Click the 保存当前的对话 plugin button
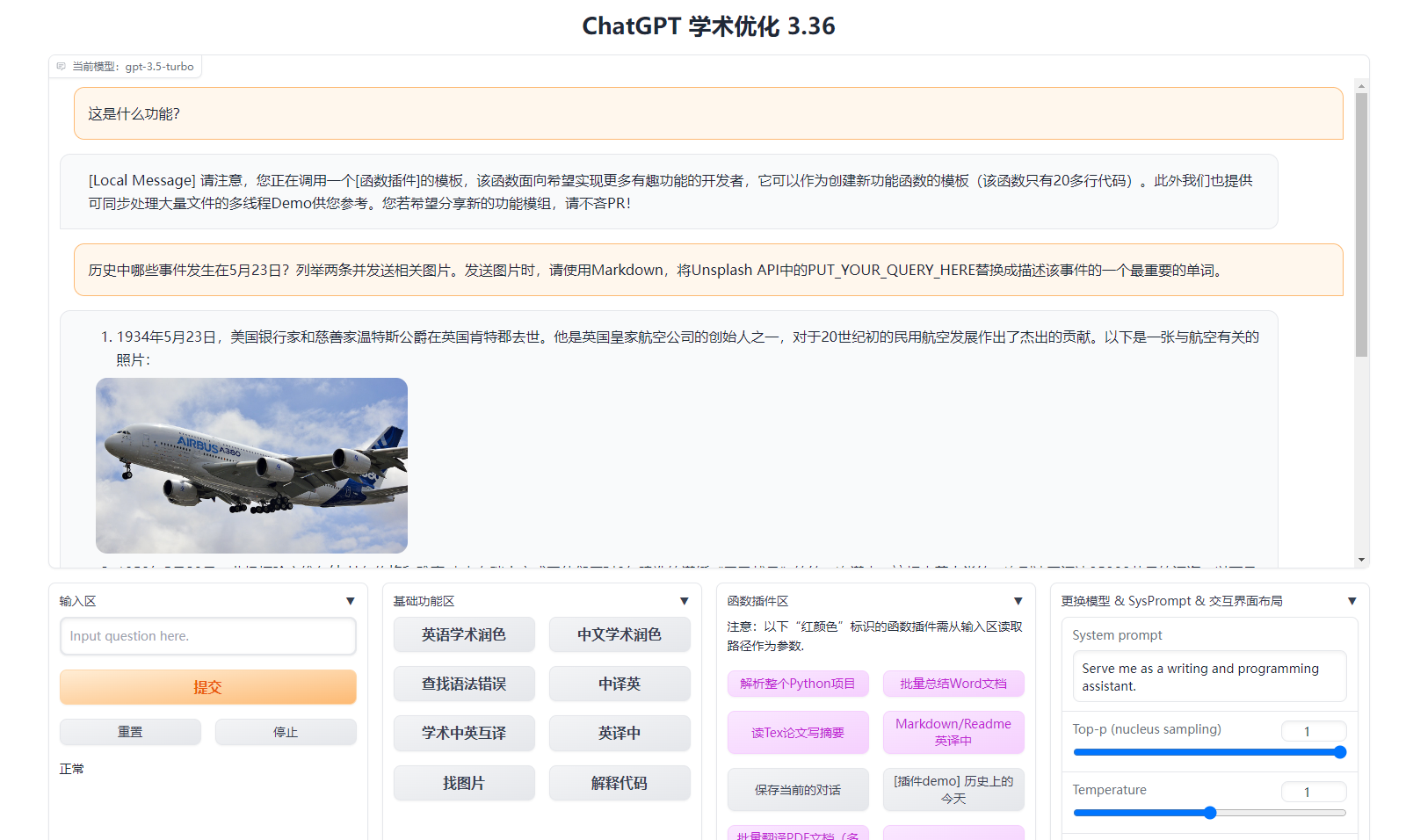1413x840 pixels. (798, 790)
